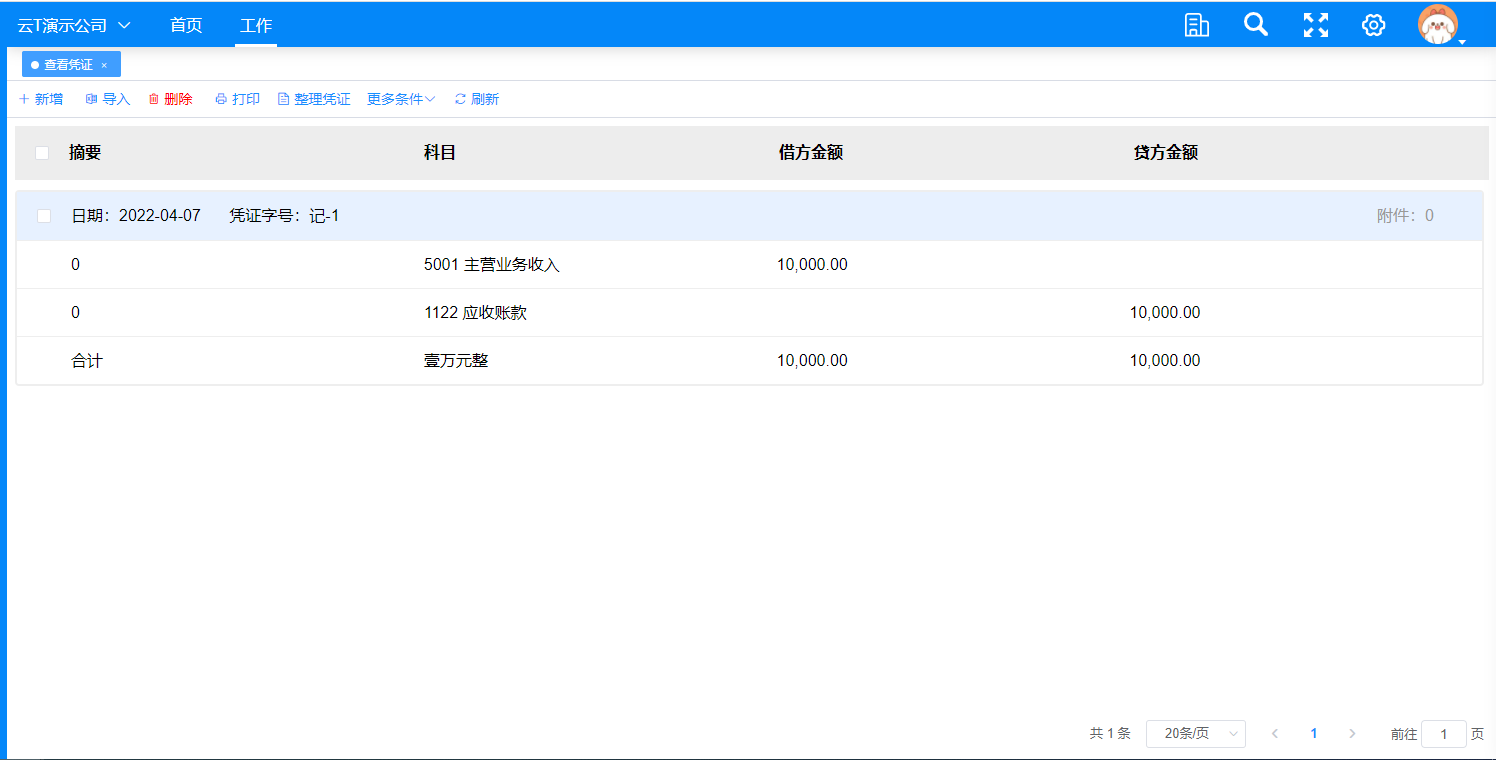This screenshot has height=760, width=1496.
Task: Open the 云T演示公司 company dropdown
Action: click(x=74, y=25)
